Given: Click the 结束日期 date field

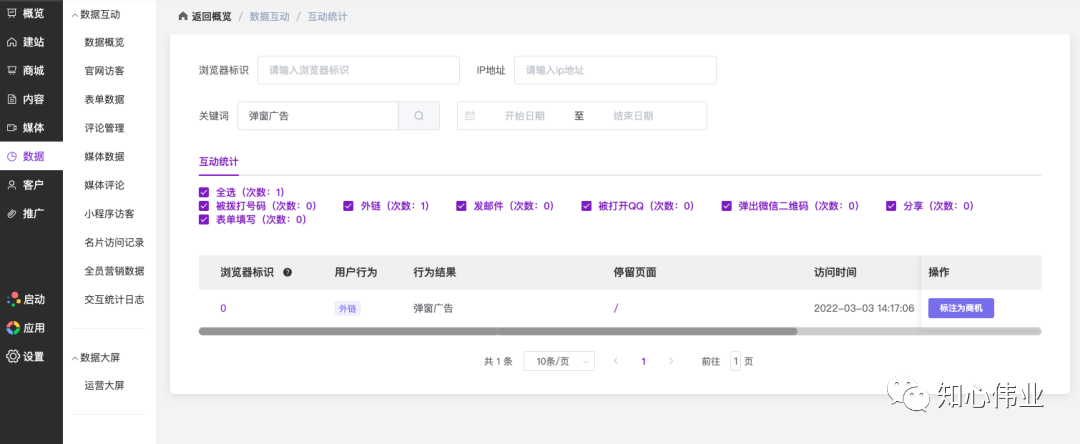Looking at the screenshot, I should click(633, 116).
